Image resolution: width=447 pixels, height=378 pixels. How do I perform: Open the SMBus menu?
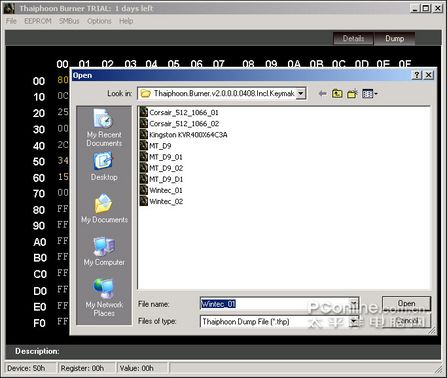tap(69, 21)
